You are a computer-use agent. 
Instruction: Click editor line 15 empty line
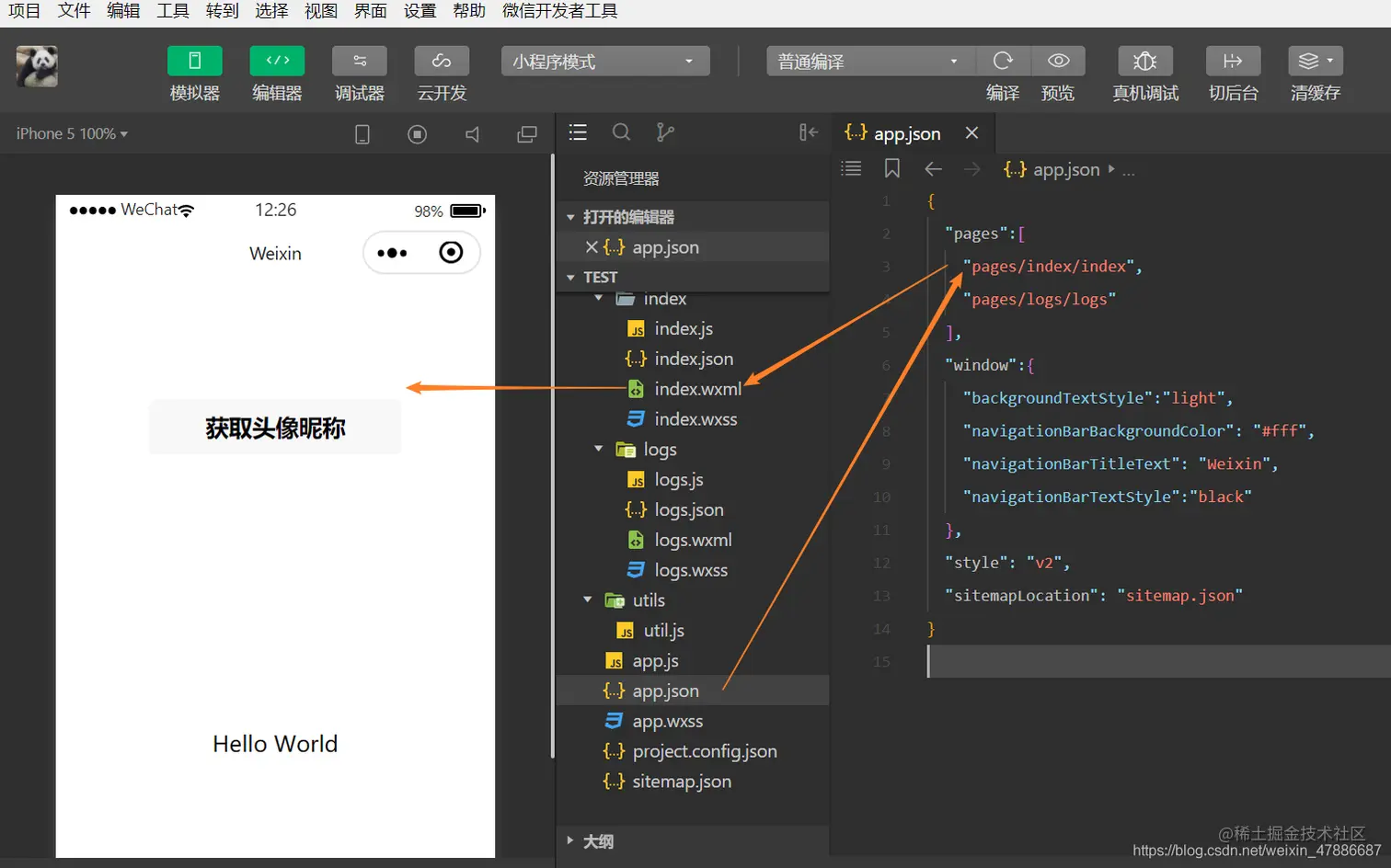click(x=1158, y=661)
